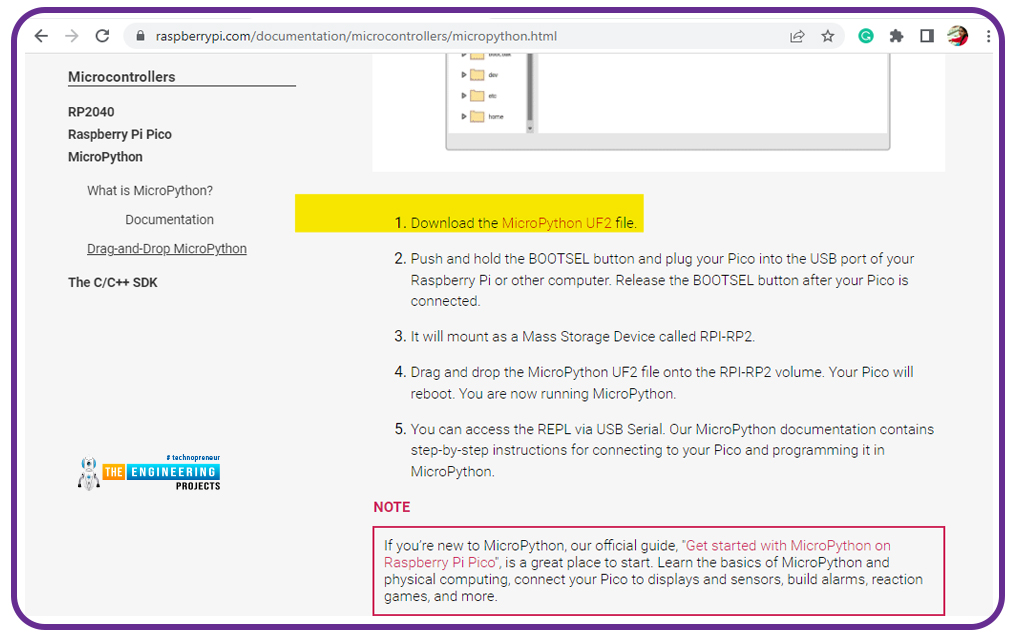Click the share page icon in address bar

[x=797, y=36]
